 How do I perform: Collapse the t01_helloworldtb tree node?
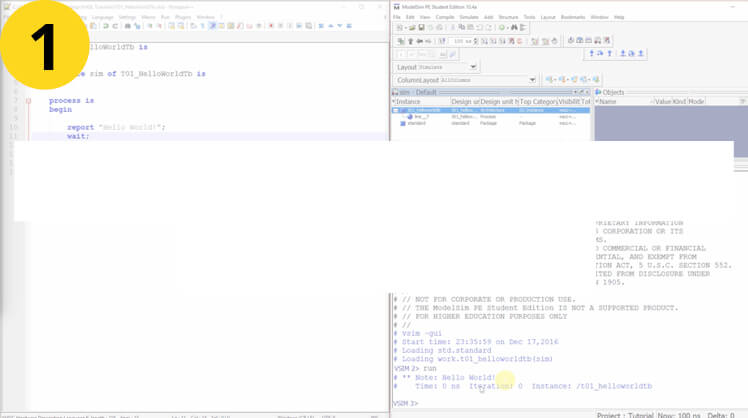coord(395,110)
